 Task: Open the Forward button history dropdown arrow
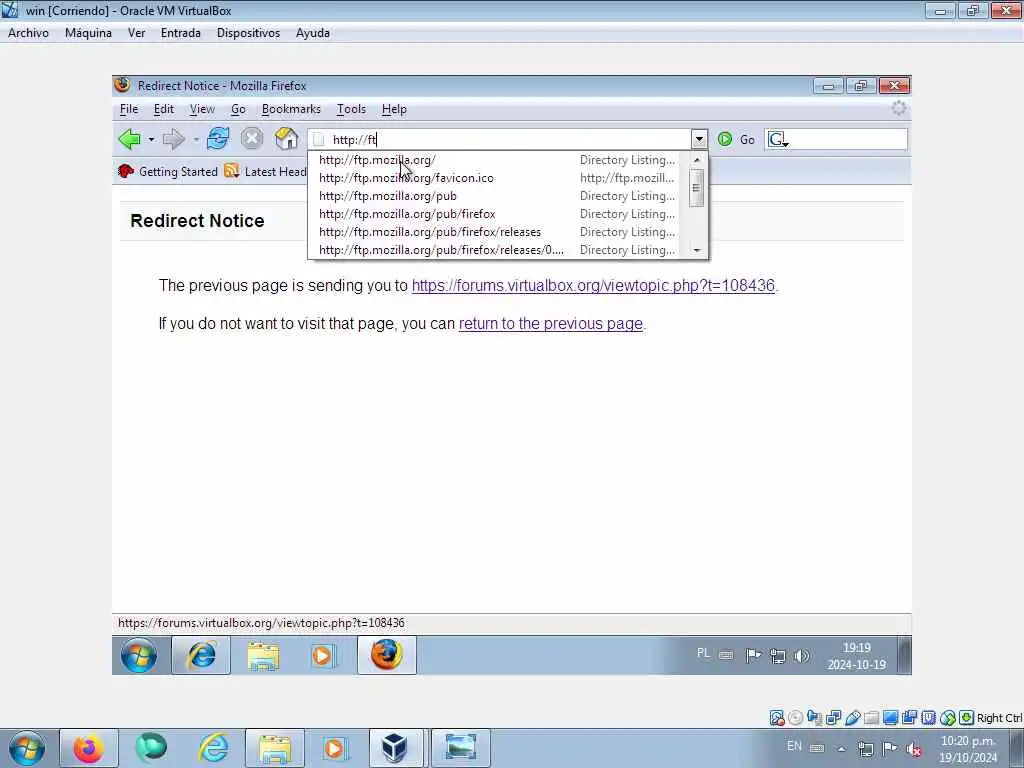195,140
